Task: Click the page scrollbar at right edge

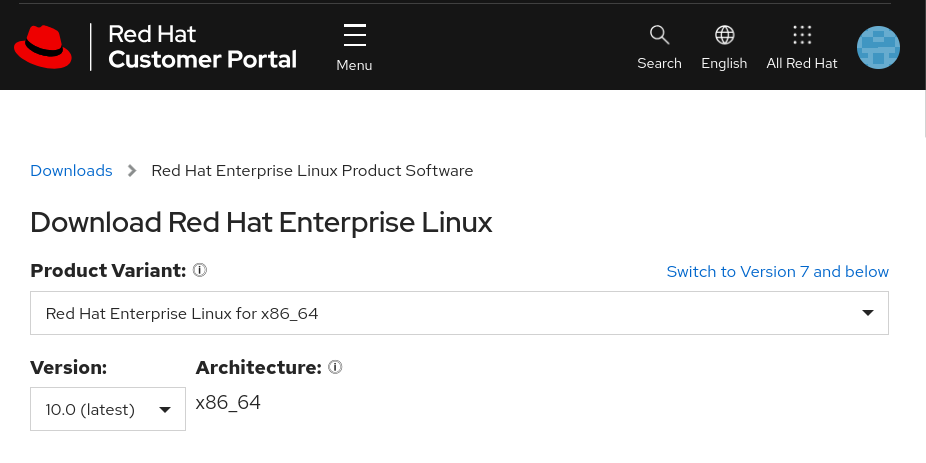Action: coord(924,112)
